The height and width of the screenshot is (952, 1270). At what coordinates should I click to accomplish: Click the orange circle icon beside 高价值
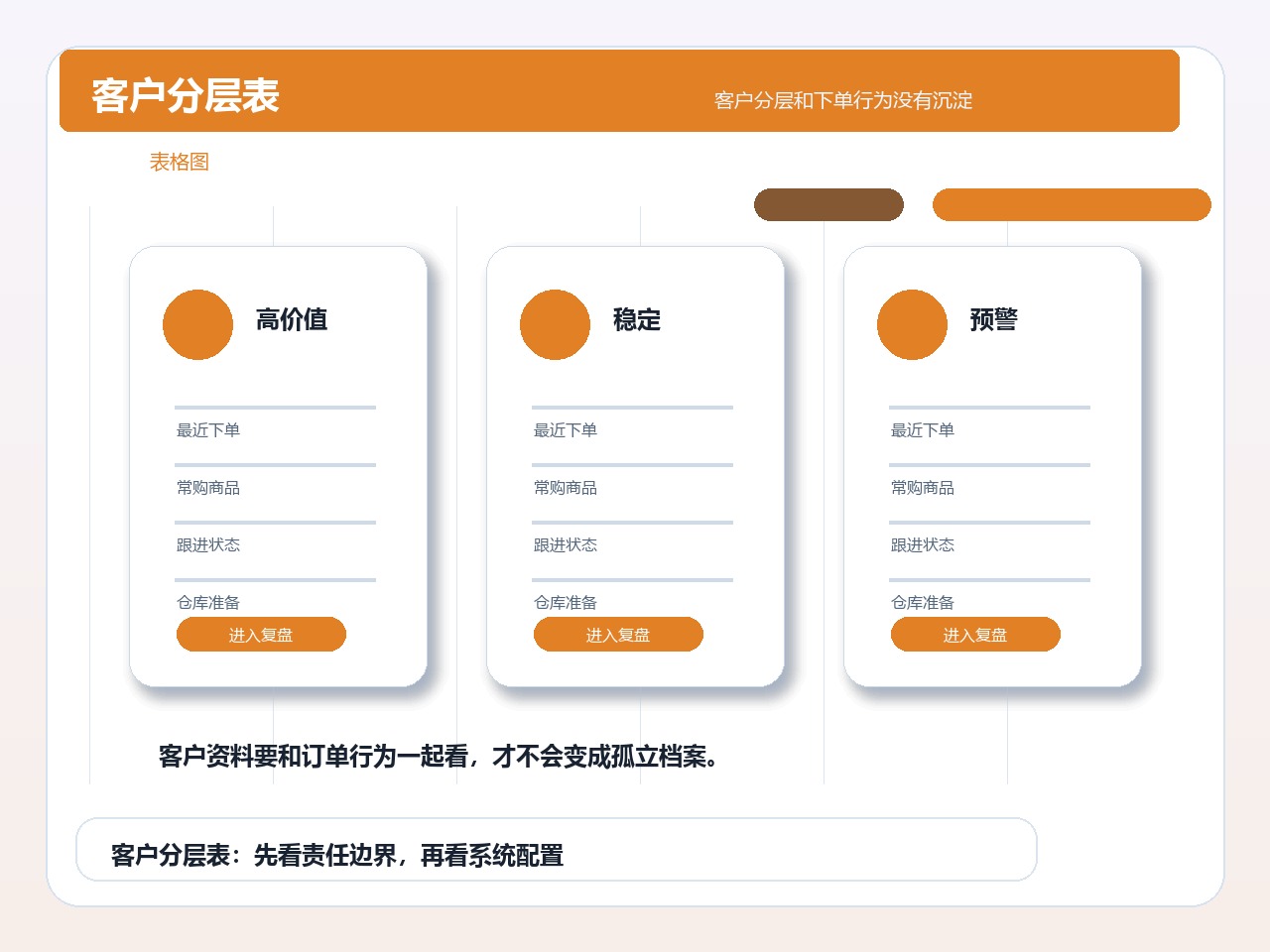click(x=197, y=324)
